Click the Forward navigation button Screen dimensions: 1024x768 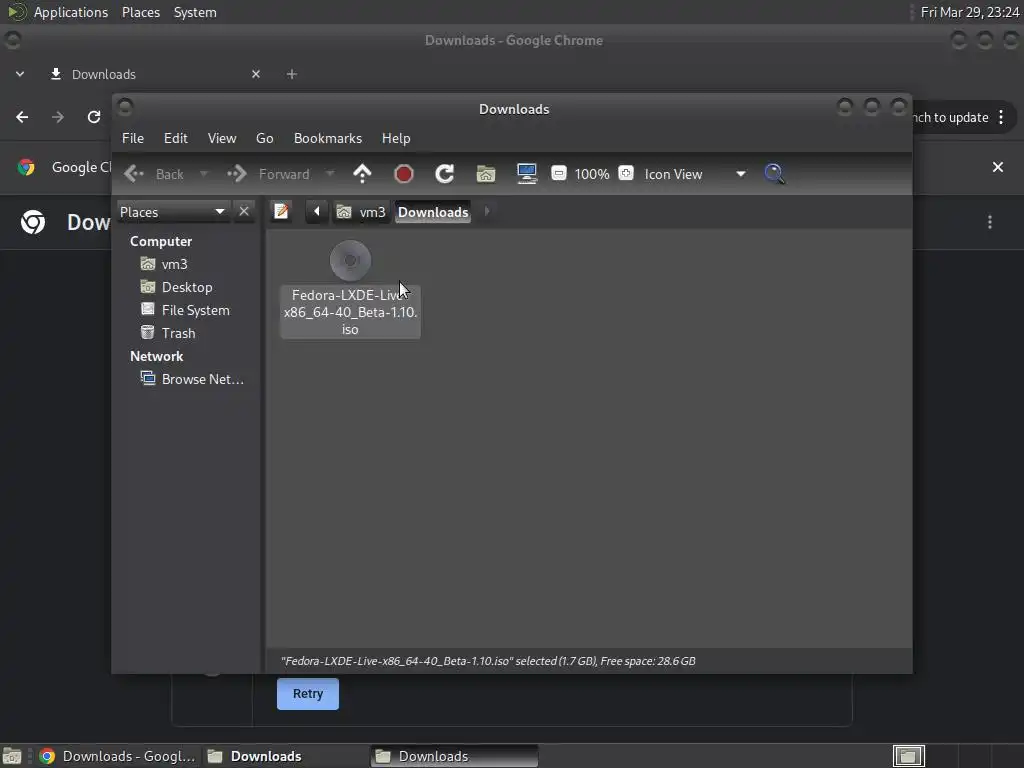268,174
